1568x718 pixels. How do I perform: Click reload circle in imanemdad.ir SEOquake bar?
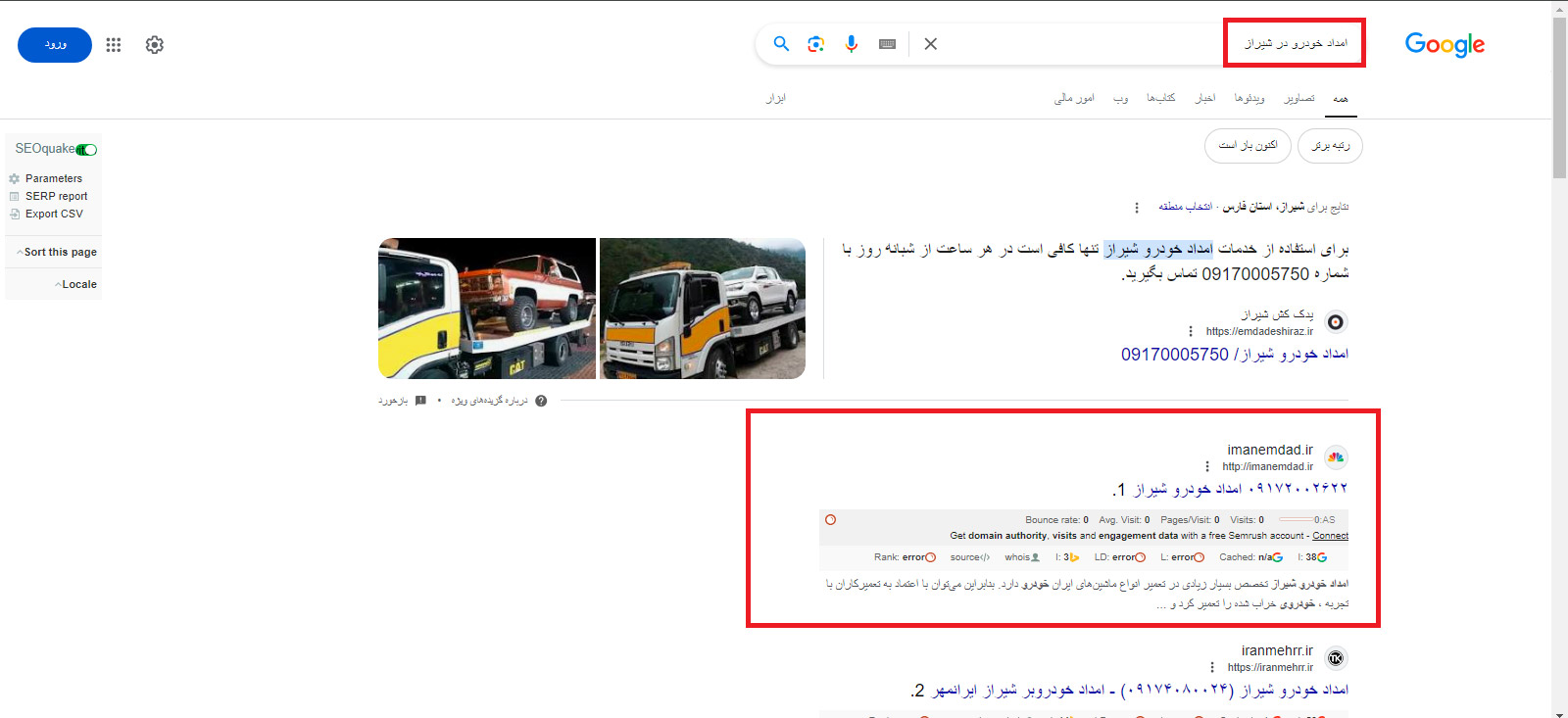pyautogui.click(x=831, y=520)
